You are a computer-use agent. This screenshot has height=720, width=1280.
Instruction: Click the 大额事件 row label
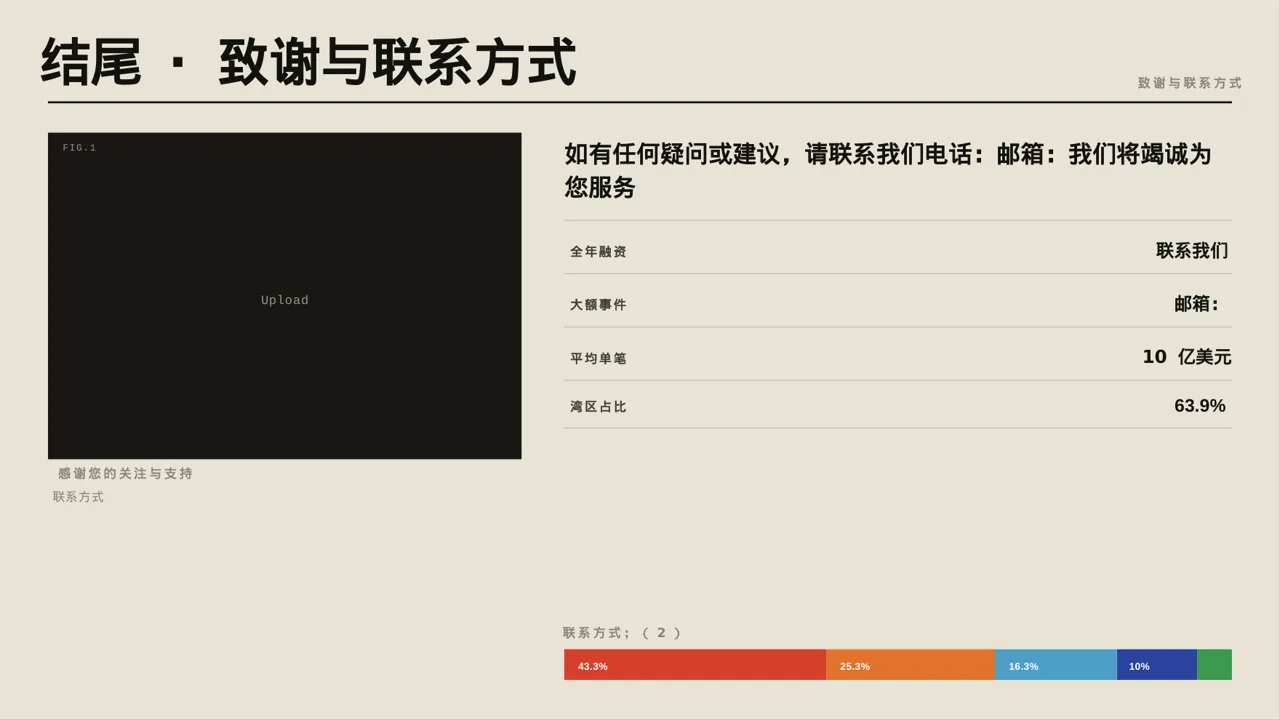(598, 305)
